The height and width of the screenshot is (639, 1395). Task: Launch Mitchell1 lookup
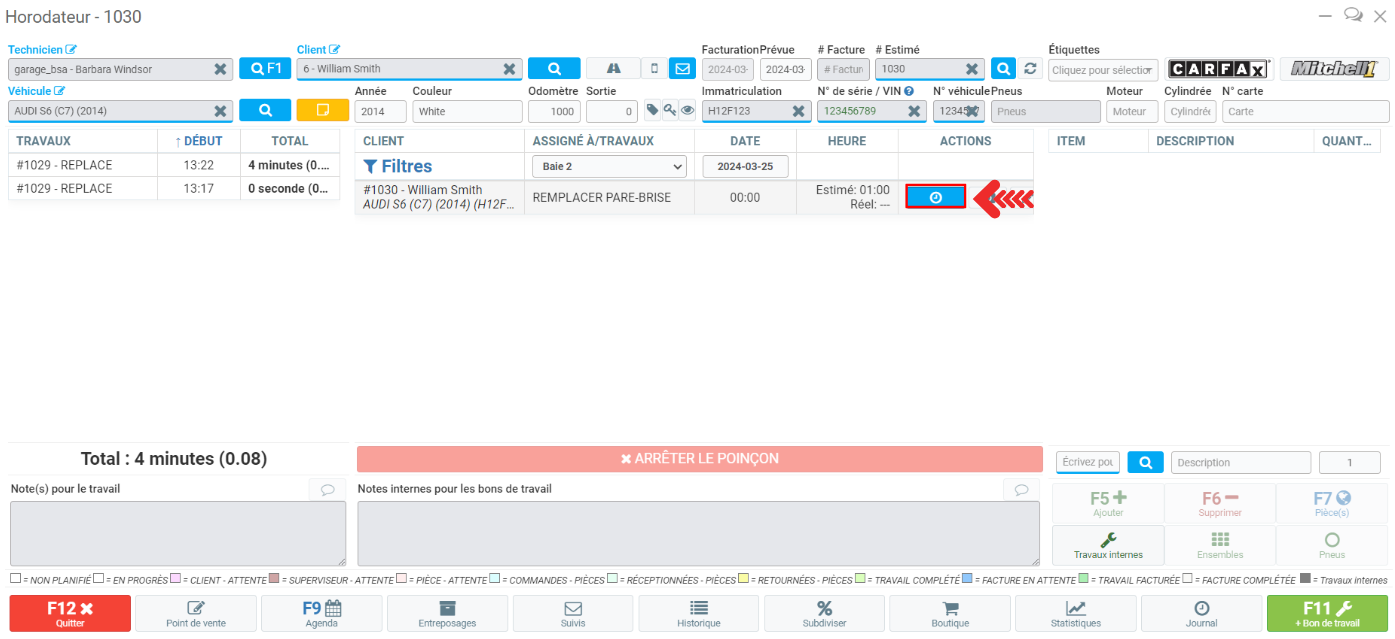tap(1334, 69)
